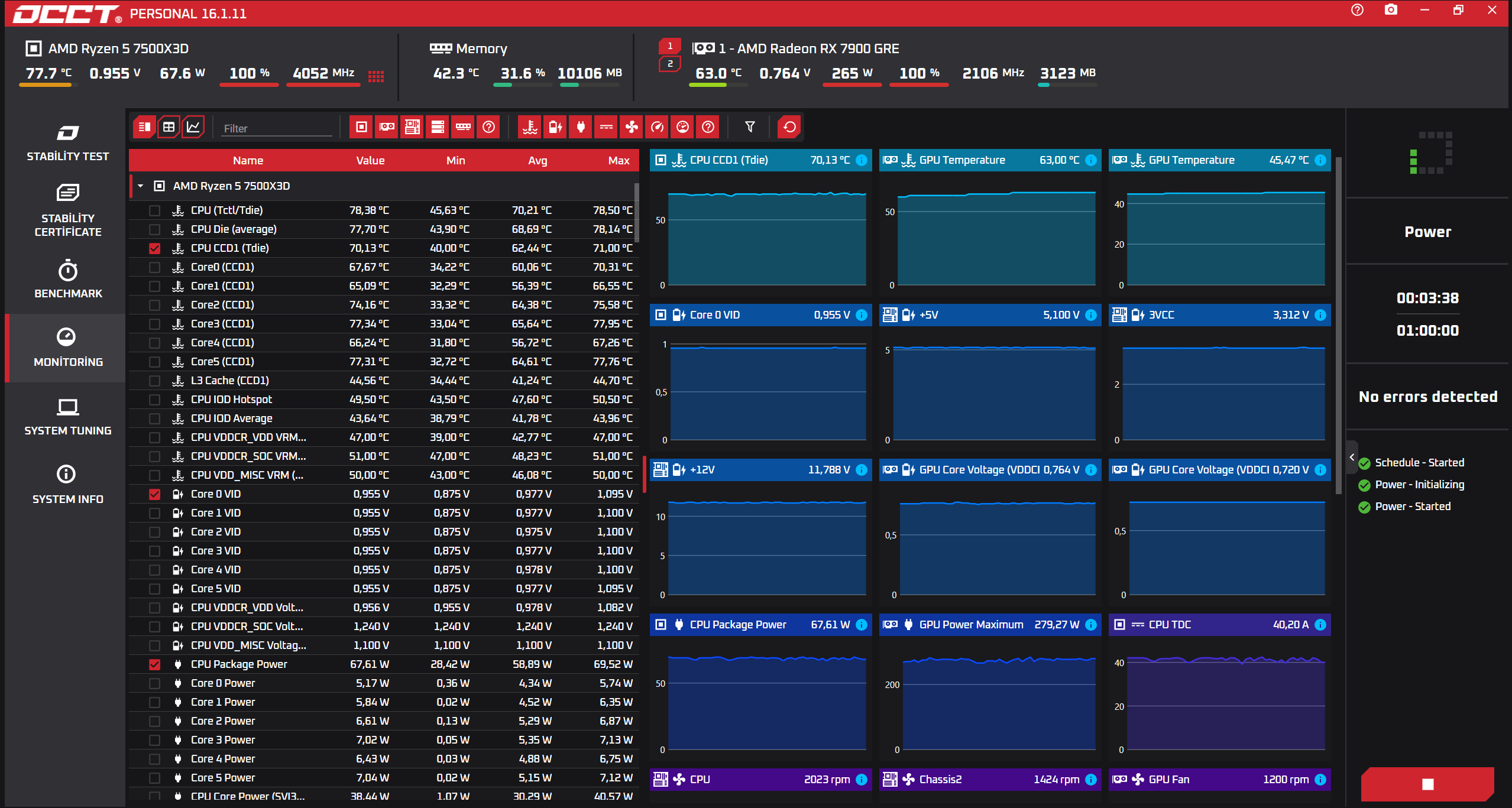1512x808 pixels.
Task: Toggle the motherboard sensor source filter
Action: (x=412, y=127)
